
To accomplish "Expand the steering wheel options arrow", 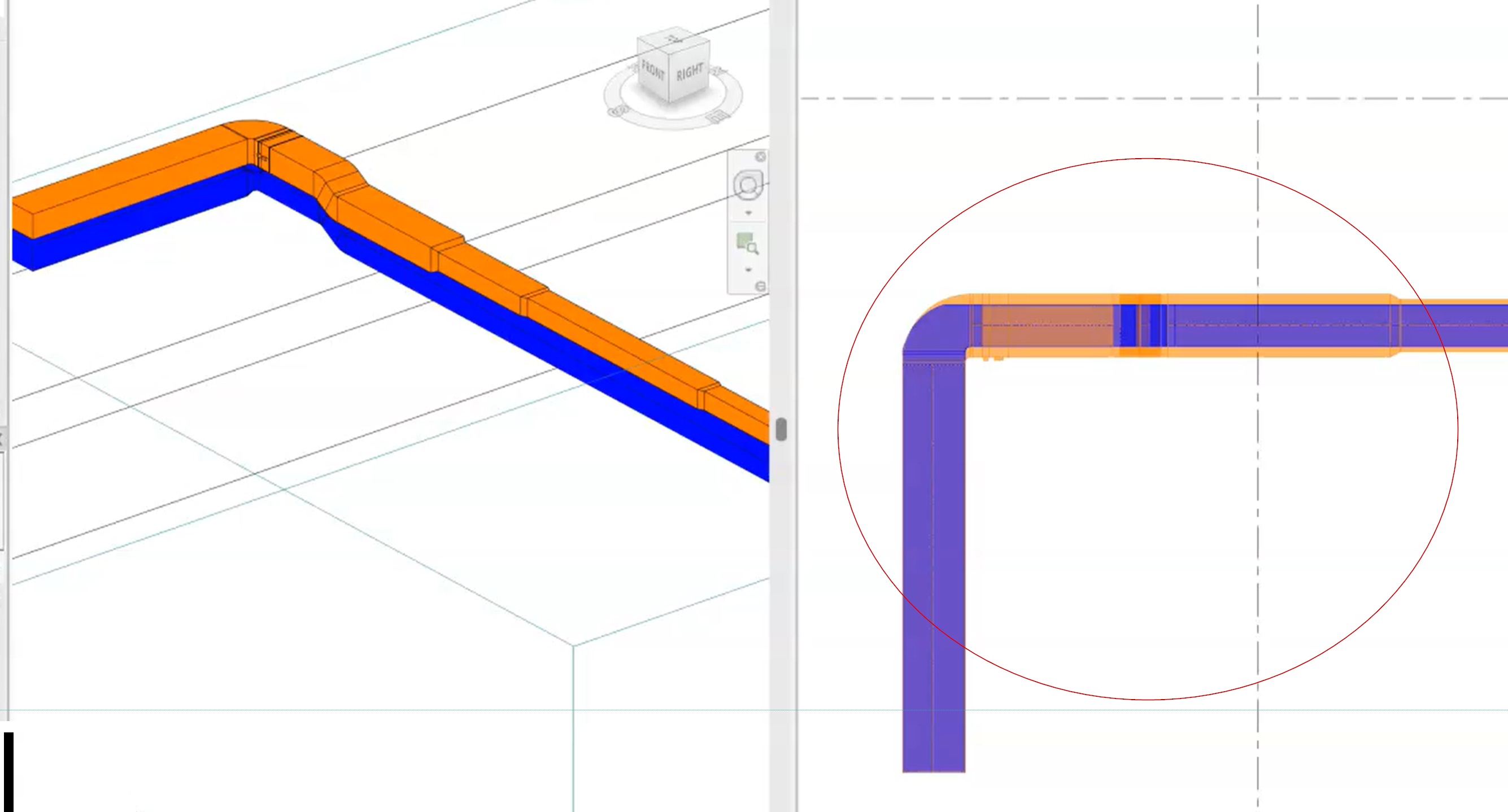I will point(748,213).
